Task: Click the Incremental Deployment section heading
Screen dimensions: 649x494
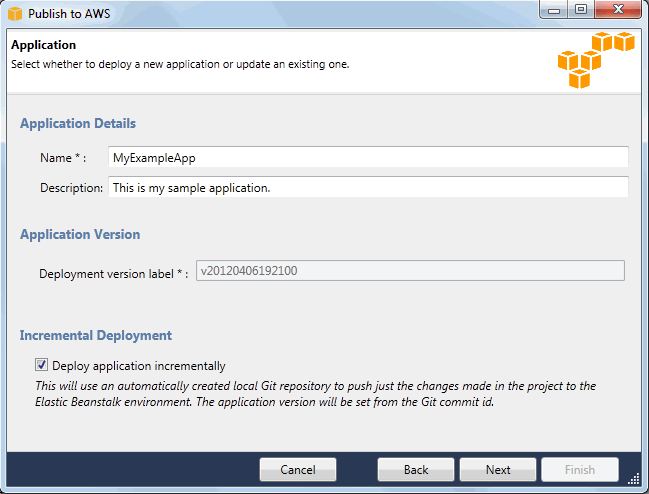Action: click(x=96, y=336)
